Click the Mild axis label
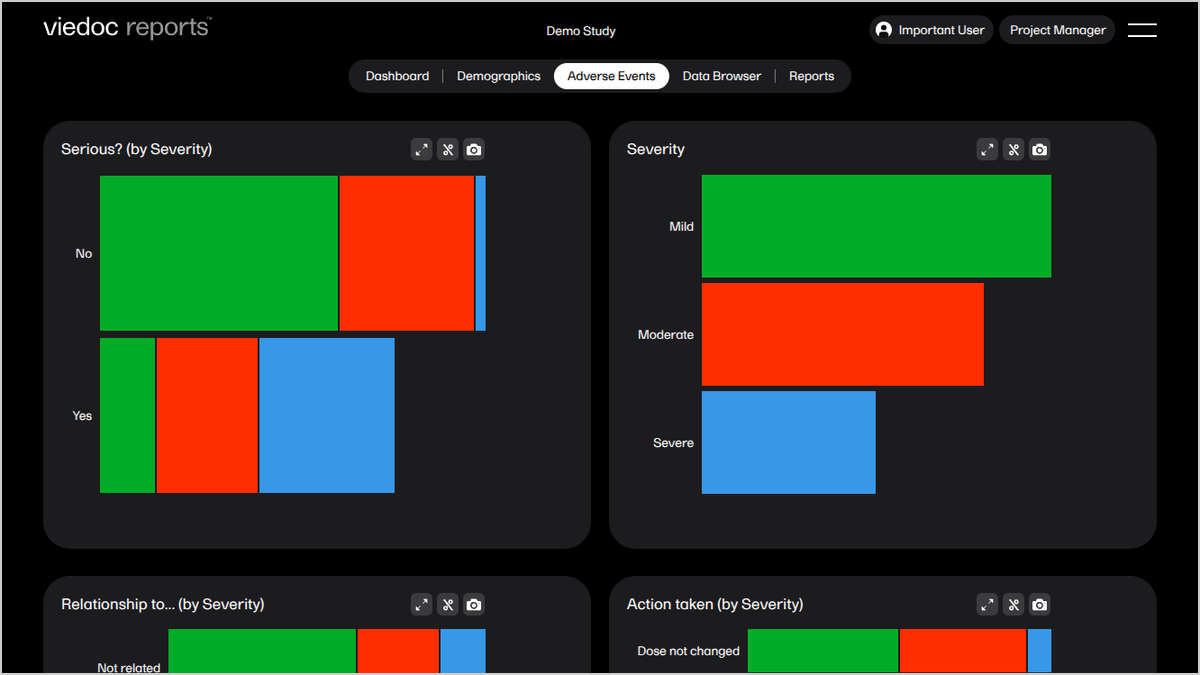Image resolution: width=1200 pixels, height=675 pixels. coord(682,227)
